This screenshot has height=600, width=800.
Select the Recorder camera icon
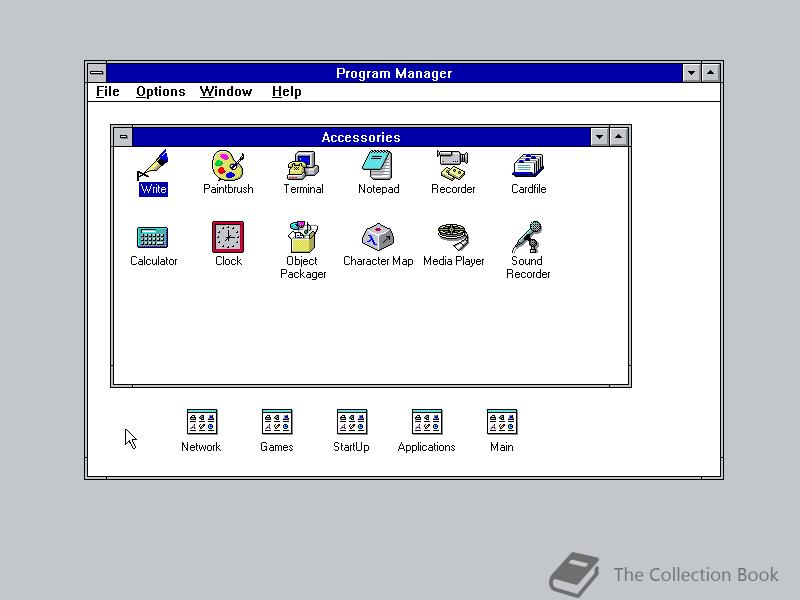[453, 165]
